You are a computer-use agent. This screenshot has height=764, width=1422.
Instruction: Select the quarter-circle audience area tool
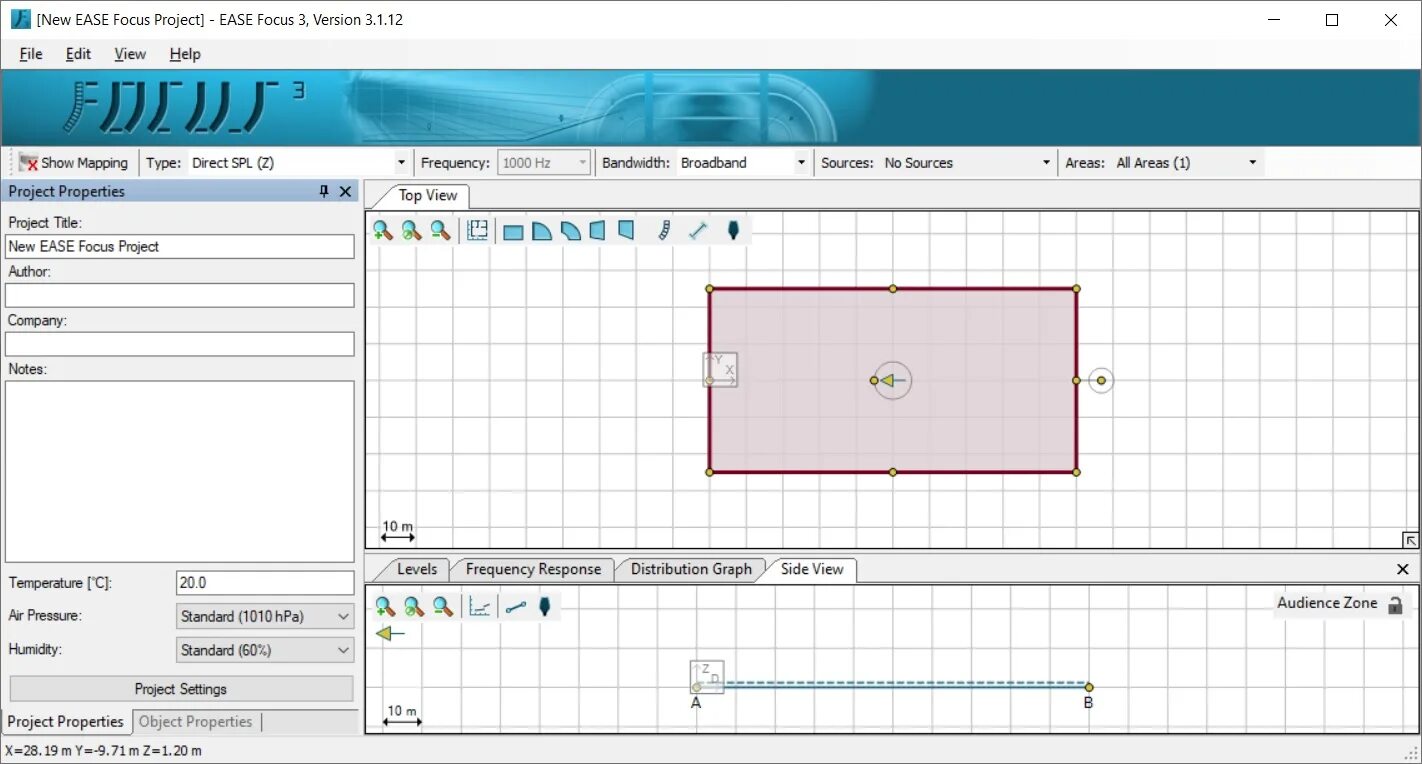pos(542,232)
